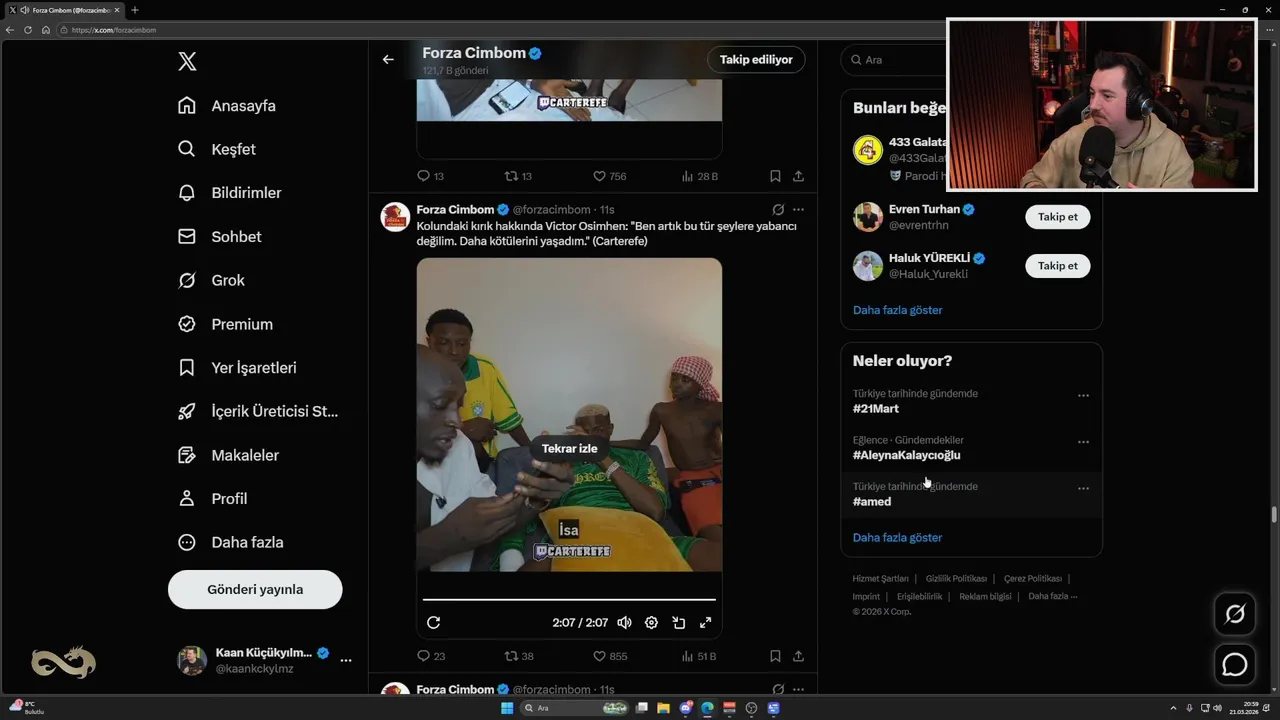
Task: Click the floating Grok button
Action: tap(1235, 614)
